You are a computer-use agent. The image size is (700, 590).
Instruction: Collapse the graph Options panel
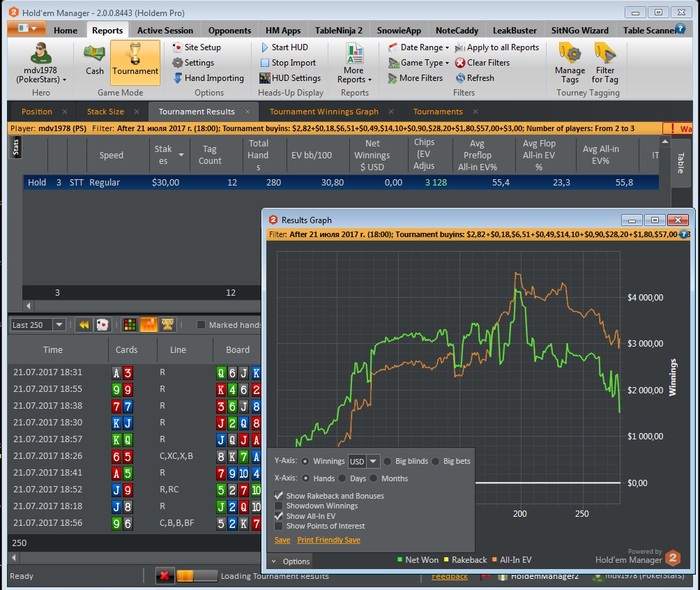(290, 561)
